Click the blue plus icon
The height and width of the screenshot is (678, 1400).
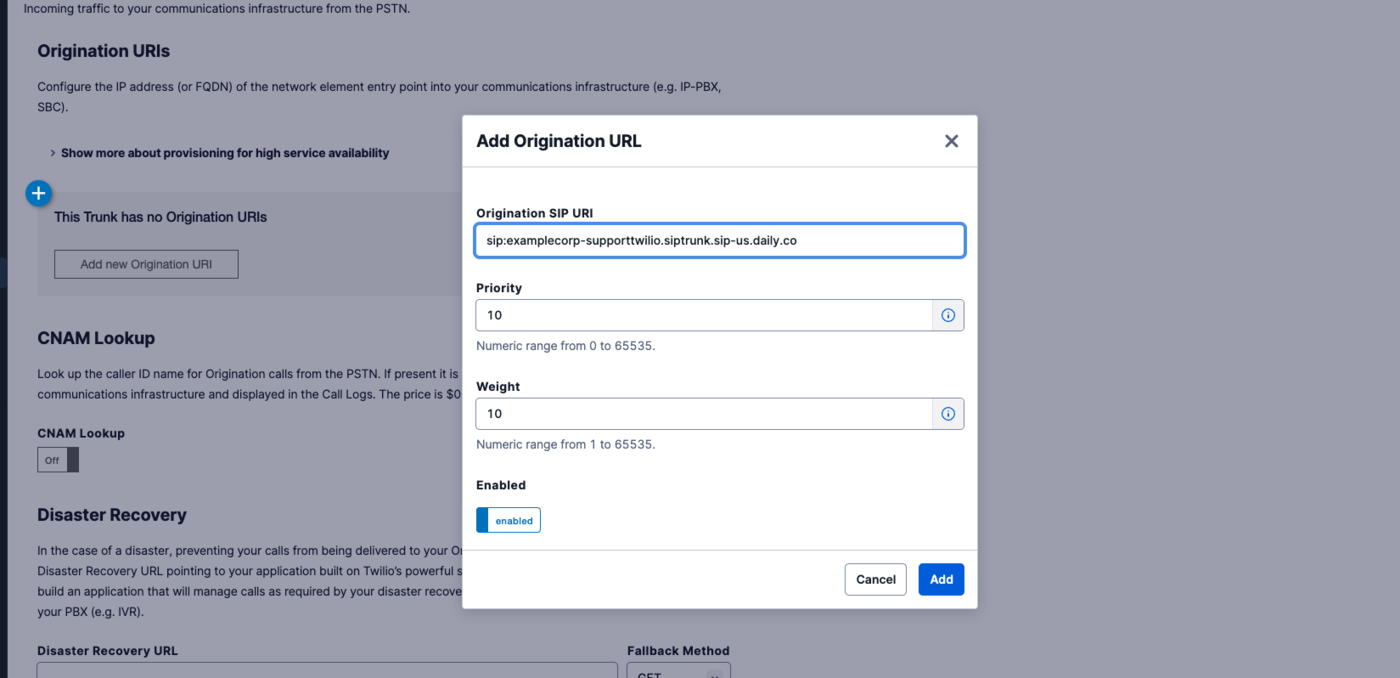[x=38, y=193]
